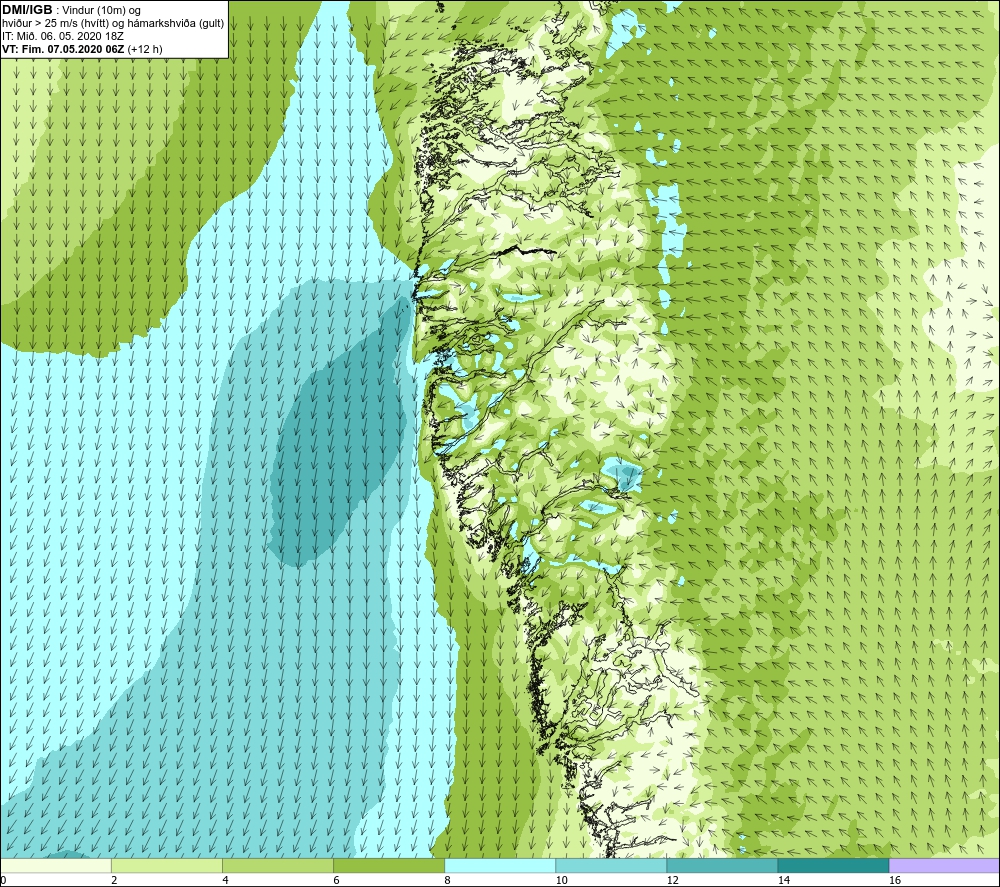Click the scale label '8'
This screenshot has width=1000, height=887.
point(447,881)
